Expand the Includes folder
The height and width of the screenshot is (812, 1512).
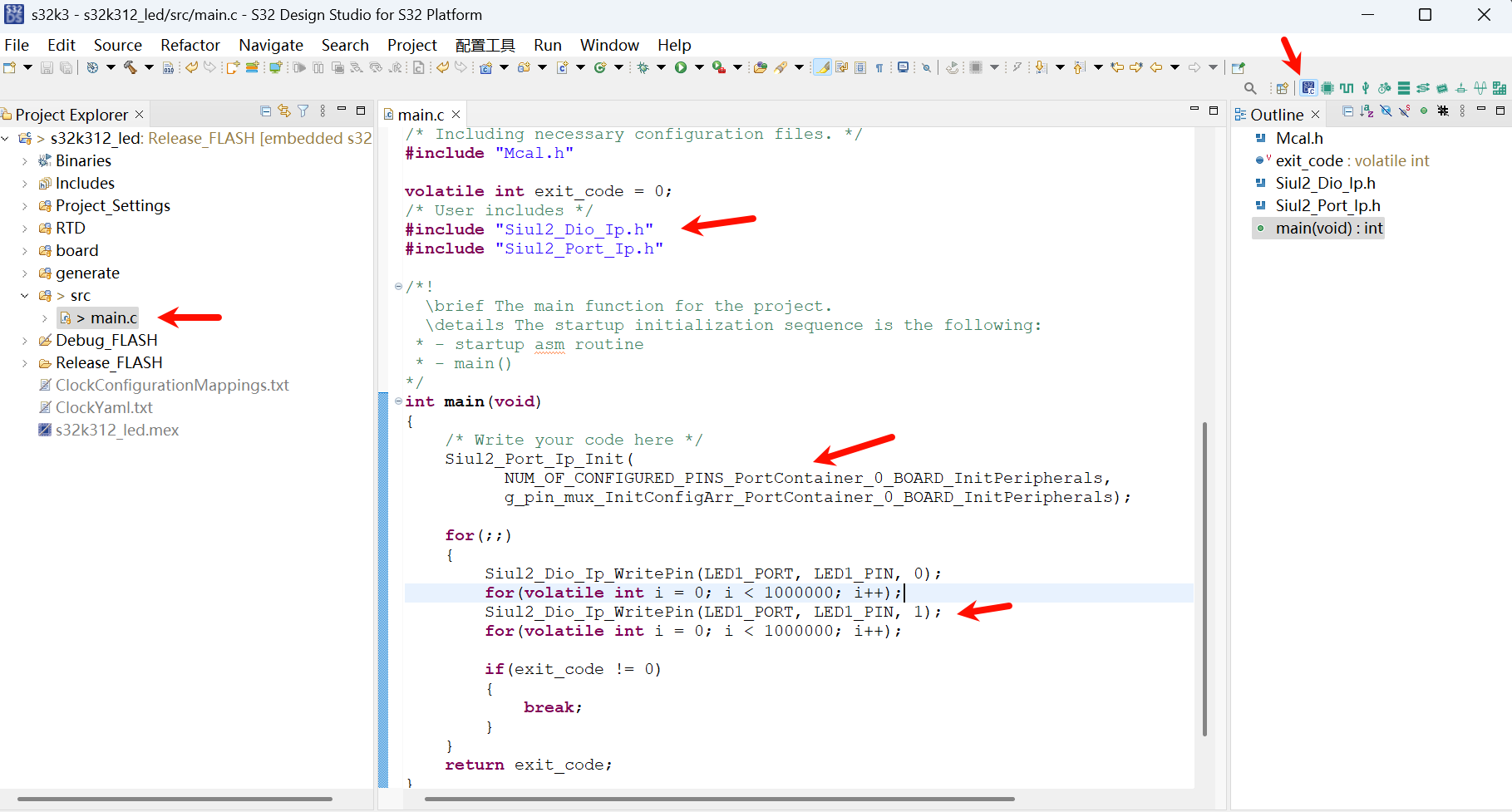tap(24, 184)
